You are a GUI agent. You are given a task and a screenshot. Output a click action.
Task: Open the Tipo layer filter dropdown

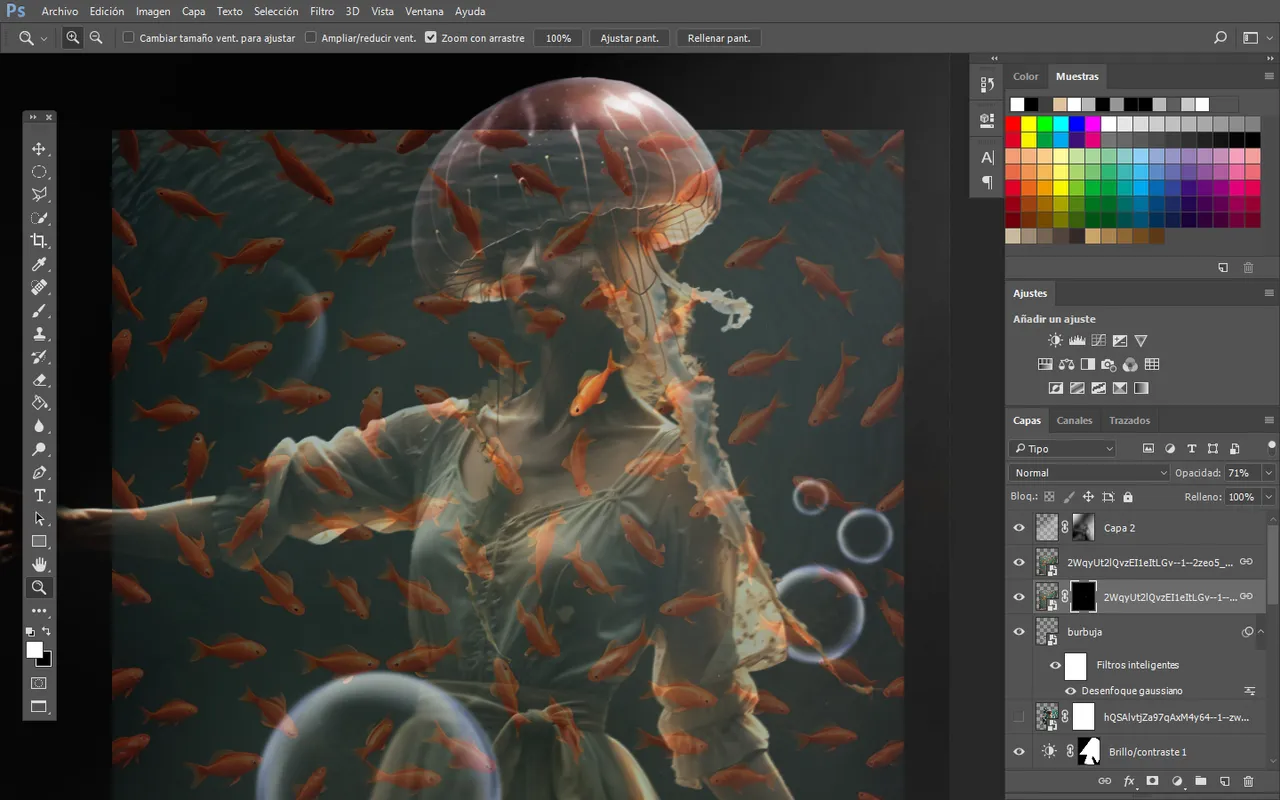pyautogui.click(x=1061, y=449)
